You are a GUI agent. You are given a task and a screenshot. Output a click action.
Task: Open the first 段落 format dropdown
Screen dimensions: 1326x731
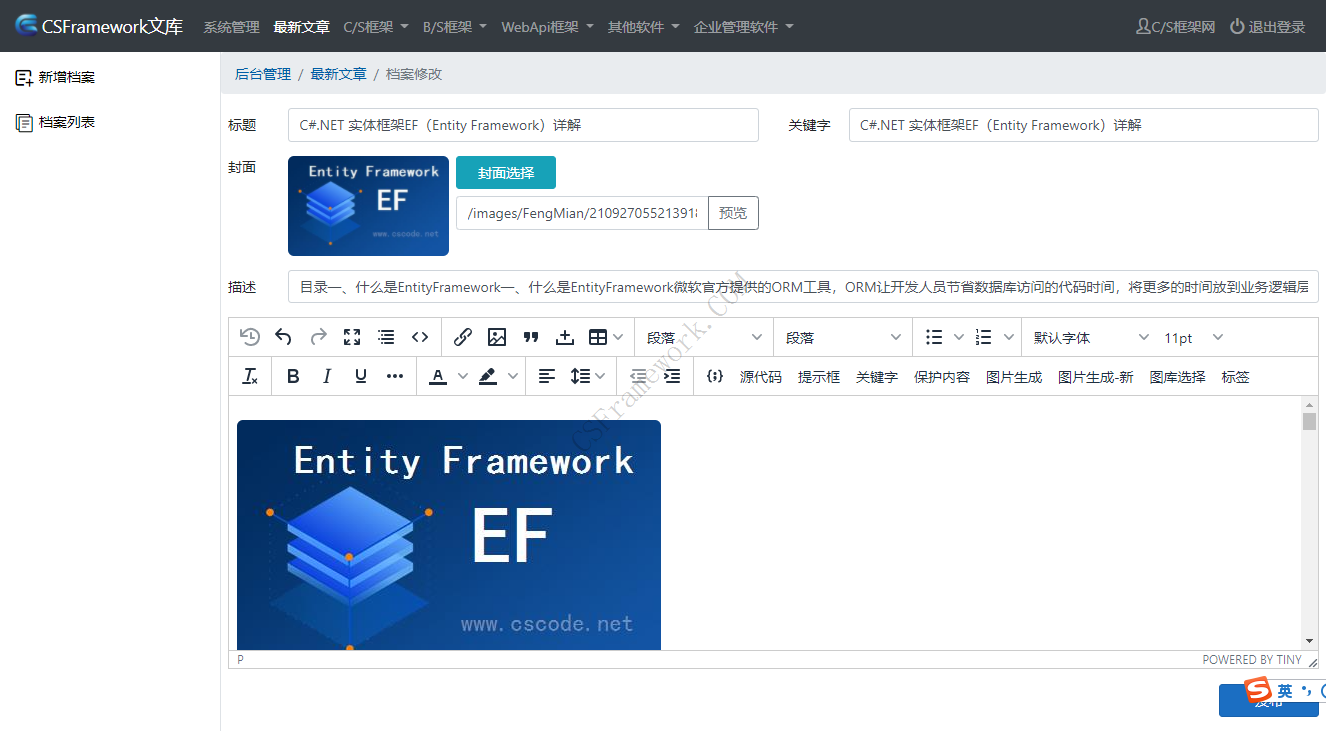pyautogui.click(x=703, y=337)
